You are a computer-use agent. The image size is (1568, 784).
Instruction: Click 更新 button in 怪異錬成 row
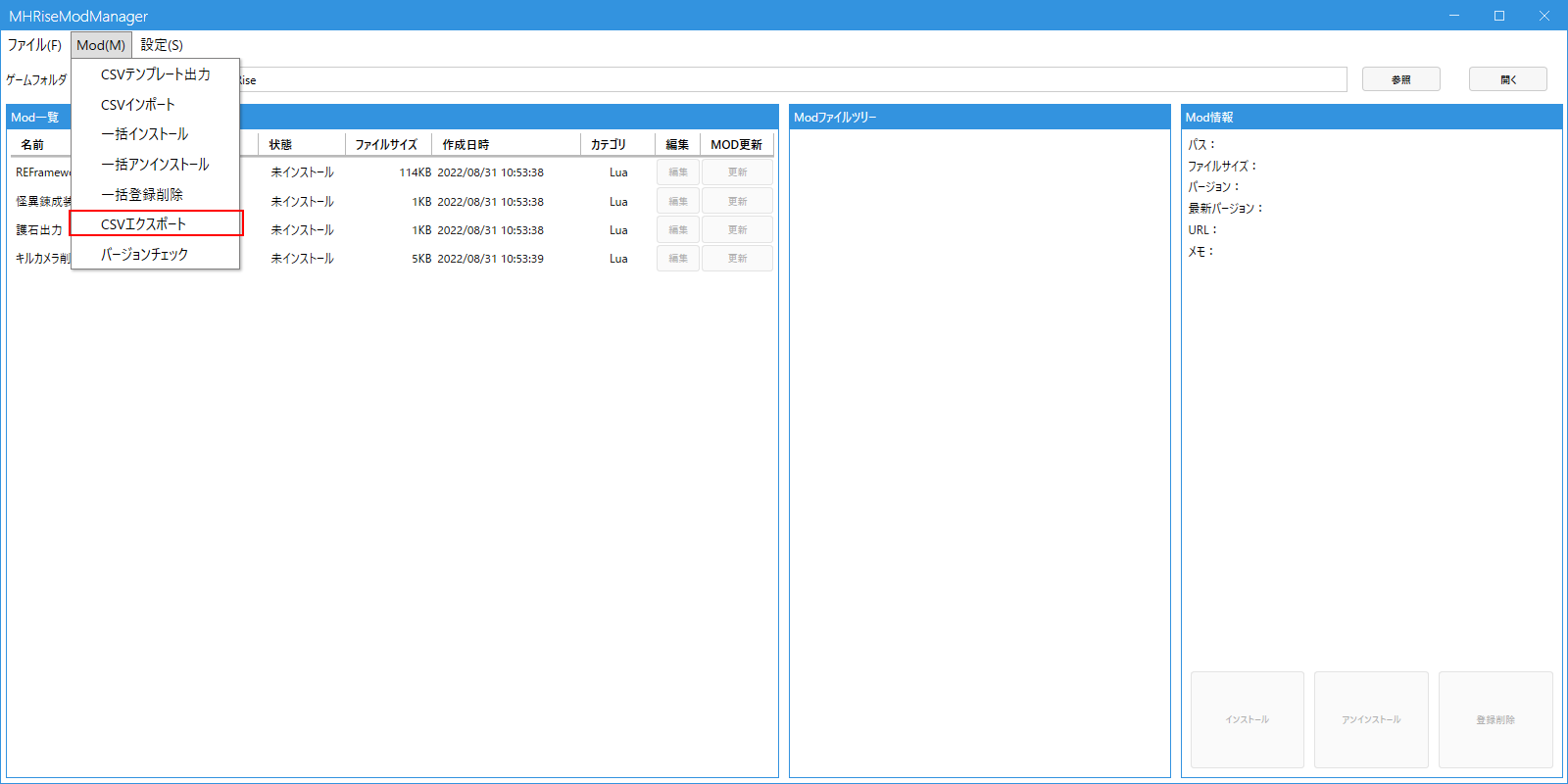[x=738, y=201]
